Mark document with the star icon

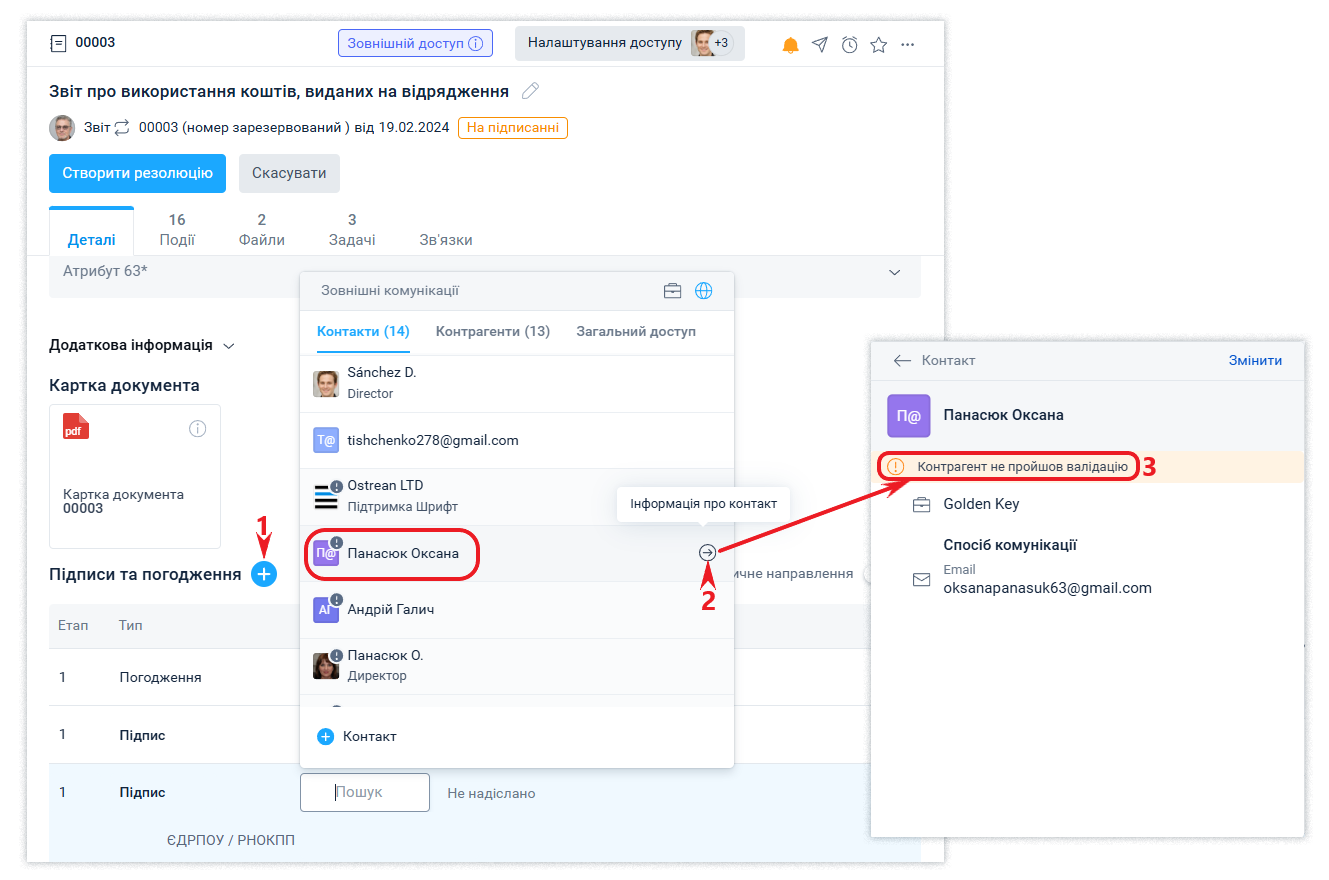[x=878, y=45]
